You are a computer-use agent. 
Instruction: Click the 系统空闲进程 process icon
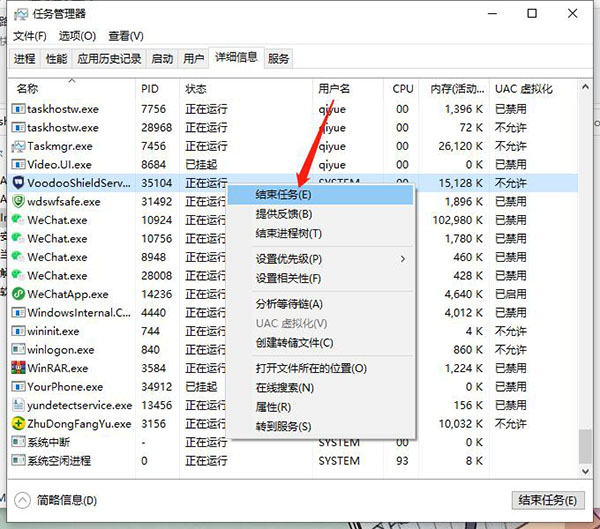coord(18,460)
